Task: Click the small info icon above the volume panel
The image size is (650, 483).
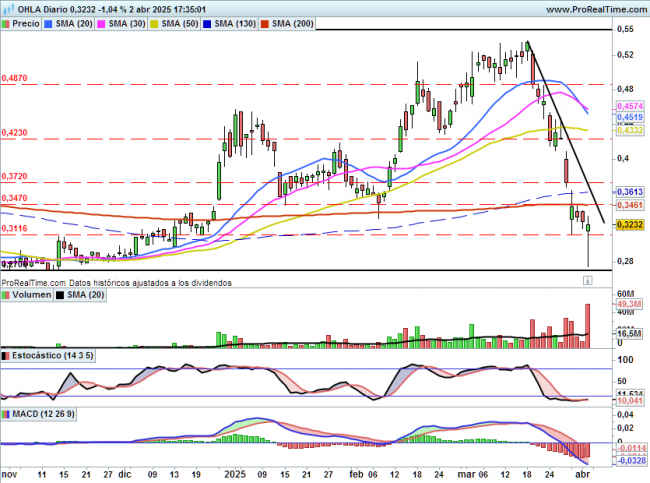Action: click(587, 280)
